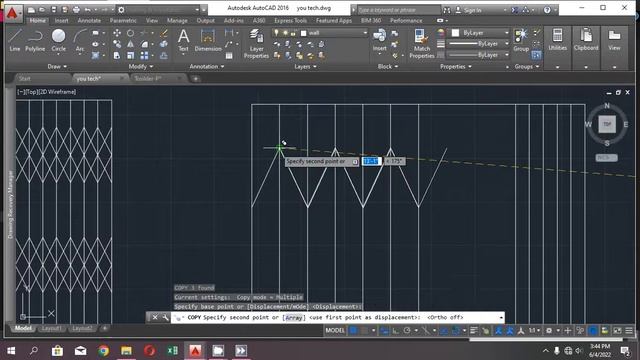Open the Parametric ribbon tab
The image size is (640, 360).
123,20
